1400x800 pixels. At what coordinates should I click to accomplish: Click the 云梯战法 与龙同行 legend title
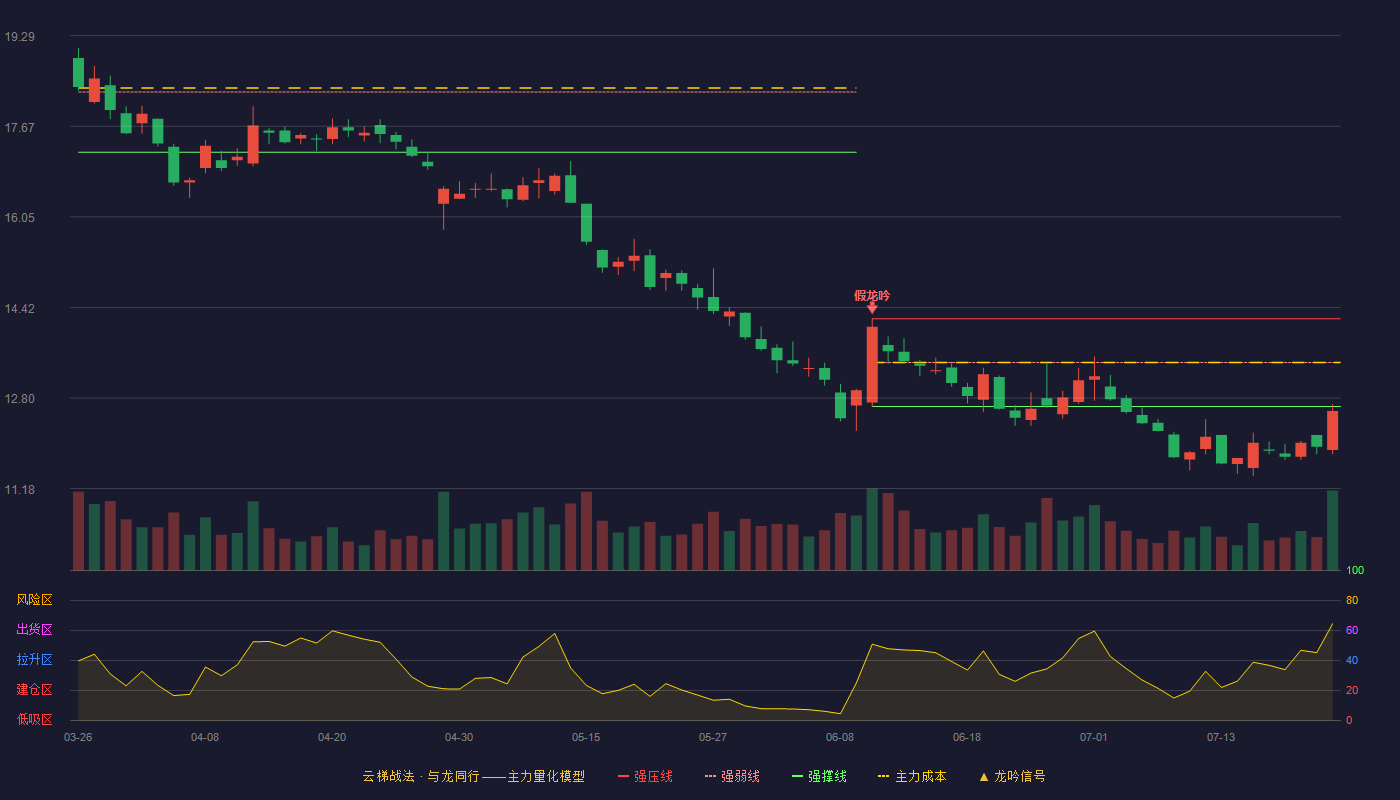[473, 776]
